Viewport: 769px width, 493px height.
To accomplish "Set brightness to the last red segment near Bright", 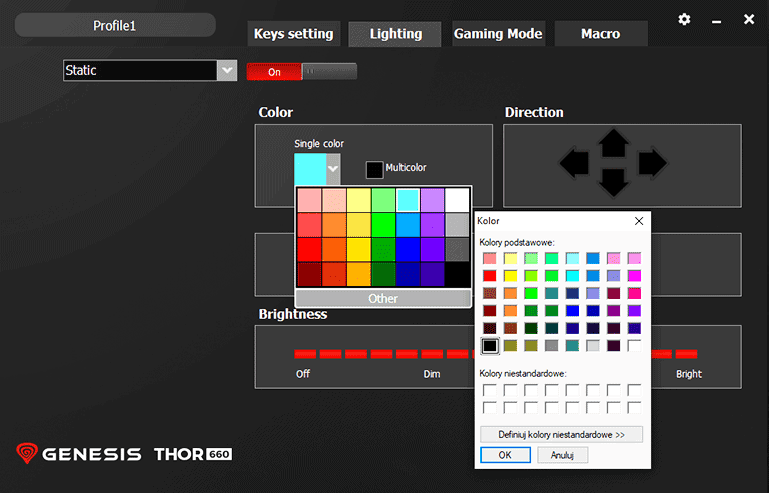I will [x=686, y=354].
